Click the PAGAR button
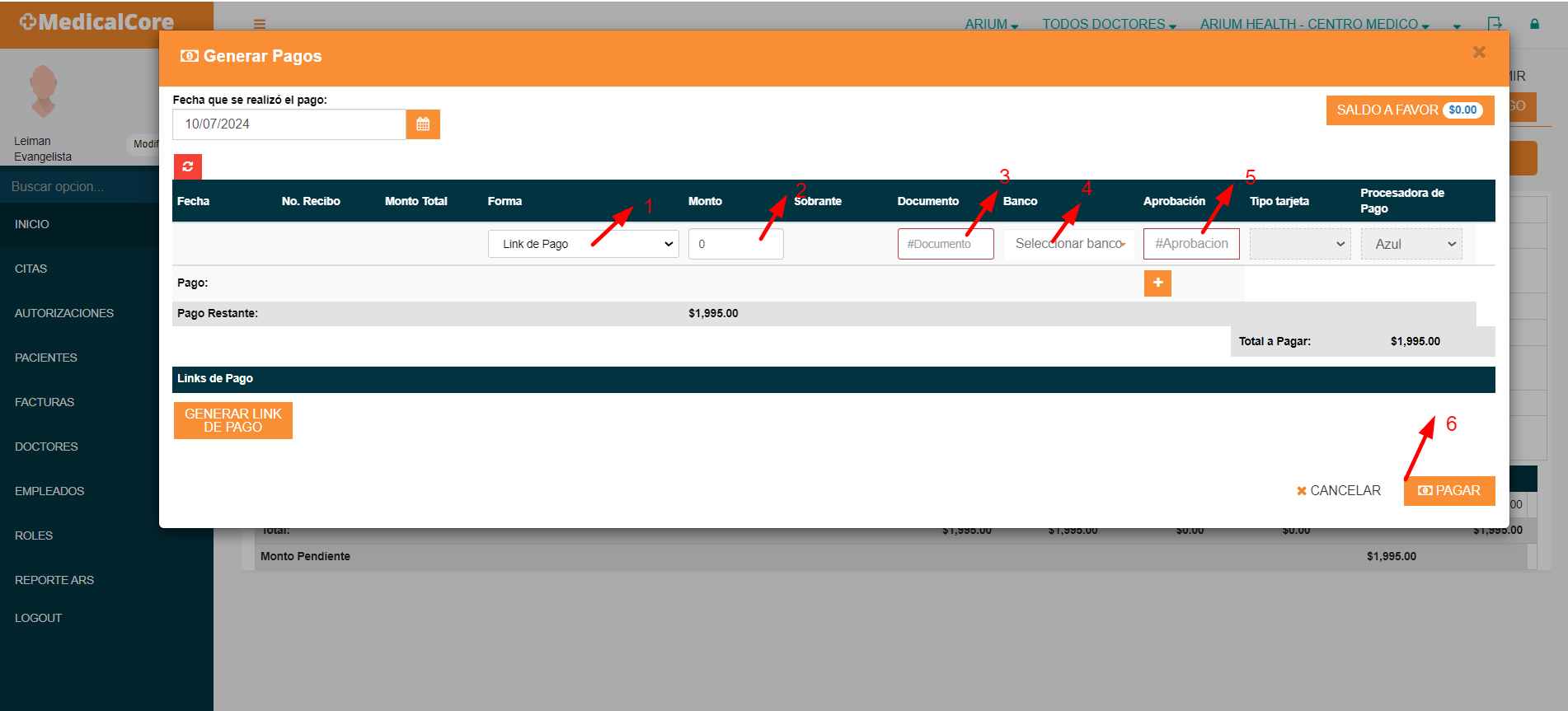This screenshot has height=711, width=1568. 1449,491
